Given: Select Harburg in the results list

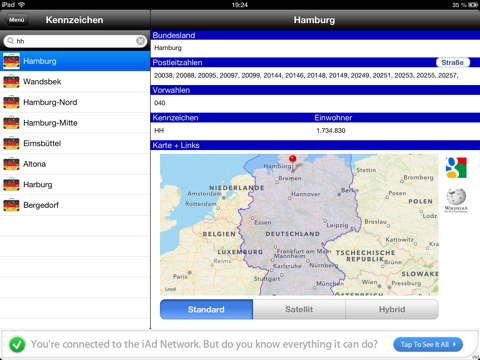Looking at the screenshot, I should tap(75, 184).
